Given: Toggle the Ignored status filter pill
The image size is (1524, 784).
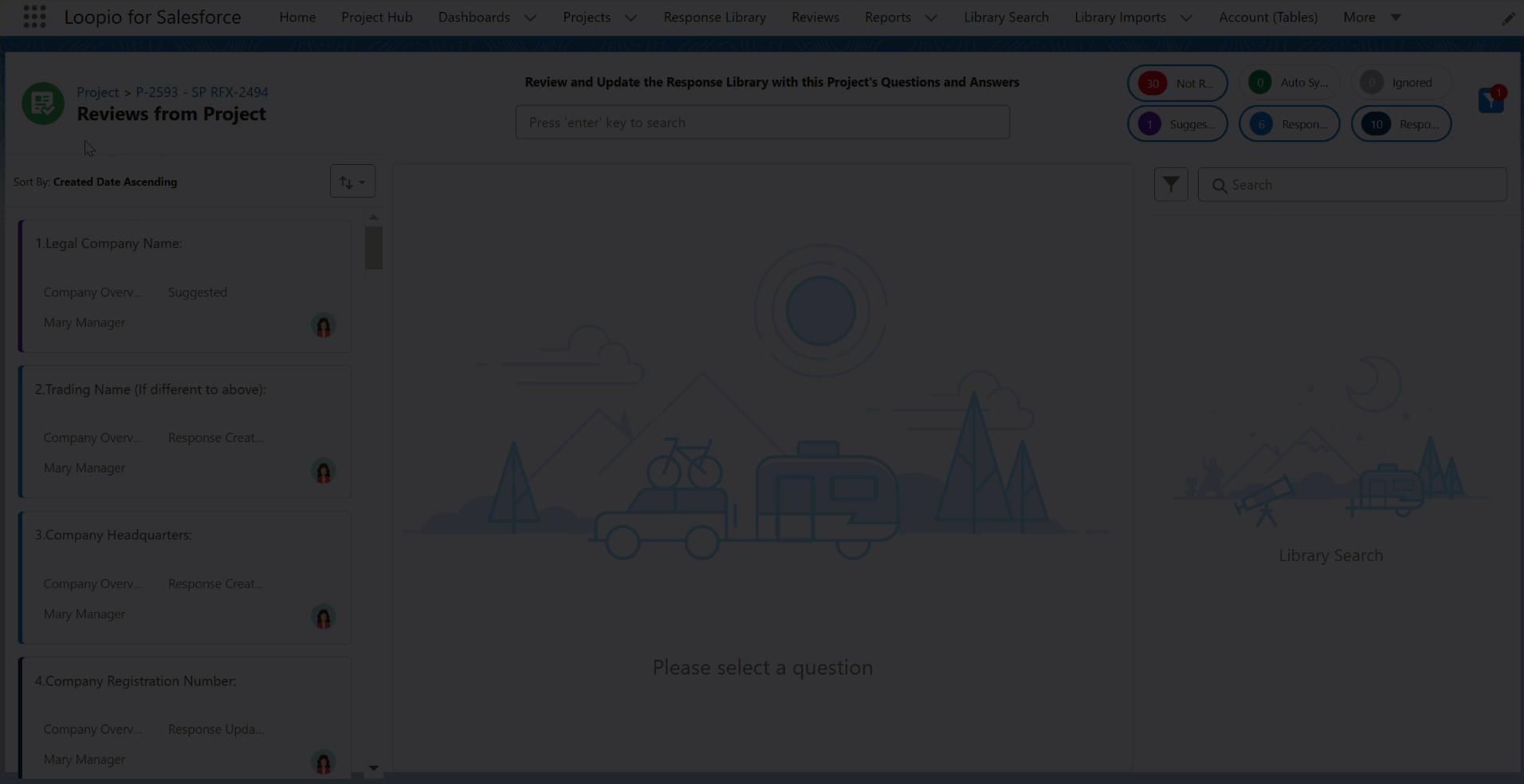Looking at the screenshot, I should click(x=1401, y=83).
